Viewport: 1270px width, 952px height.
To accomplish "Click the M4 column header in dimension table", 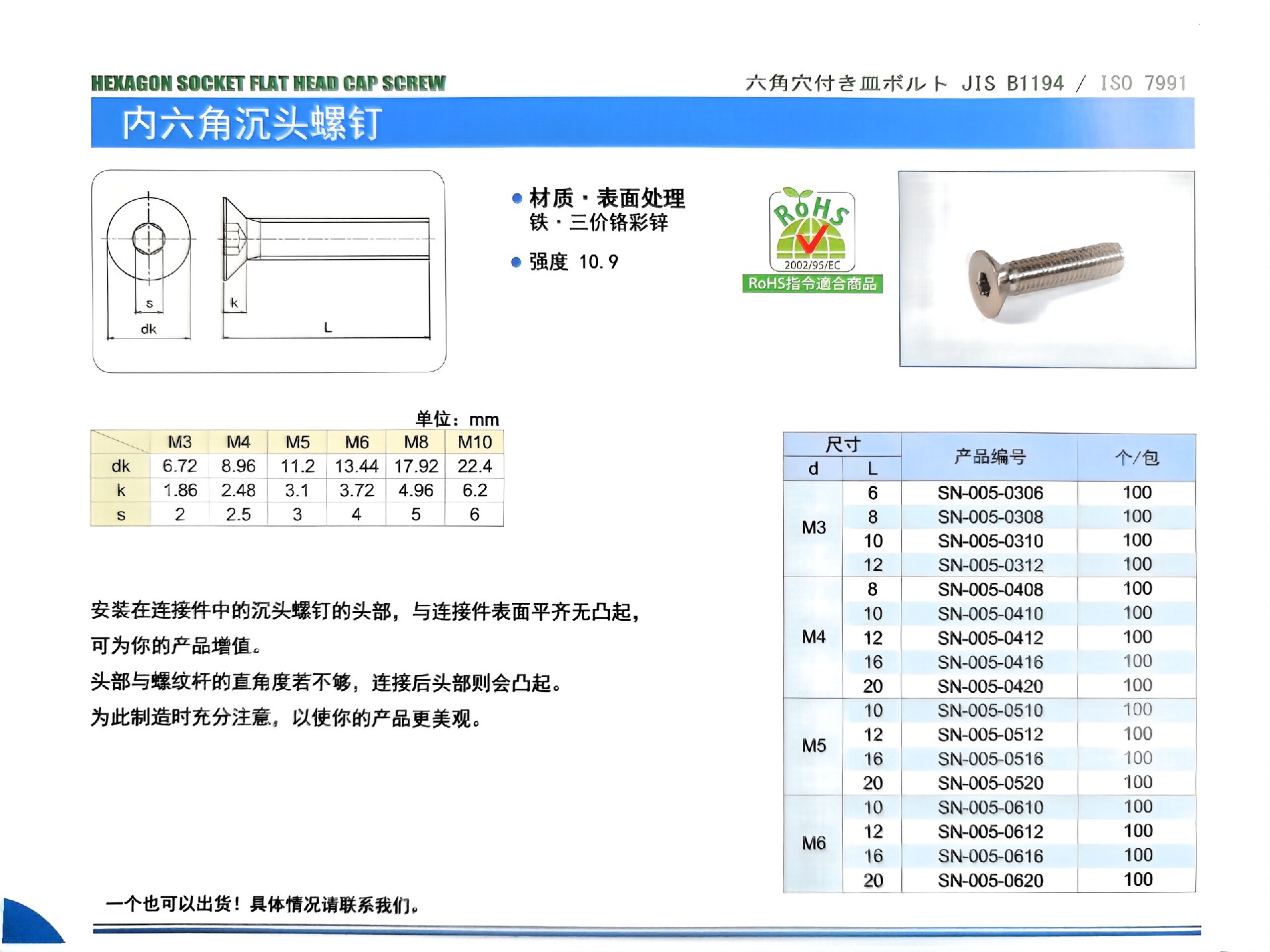I will pyautogui.click(x=238, y=442).
